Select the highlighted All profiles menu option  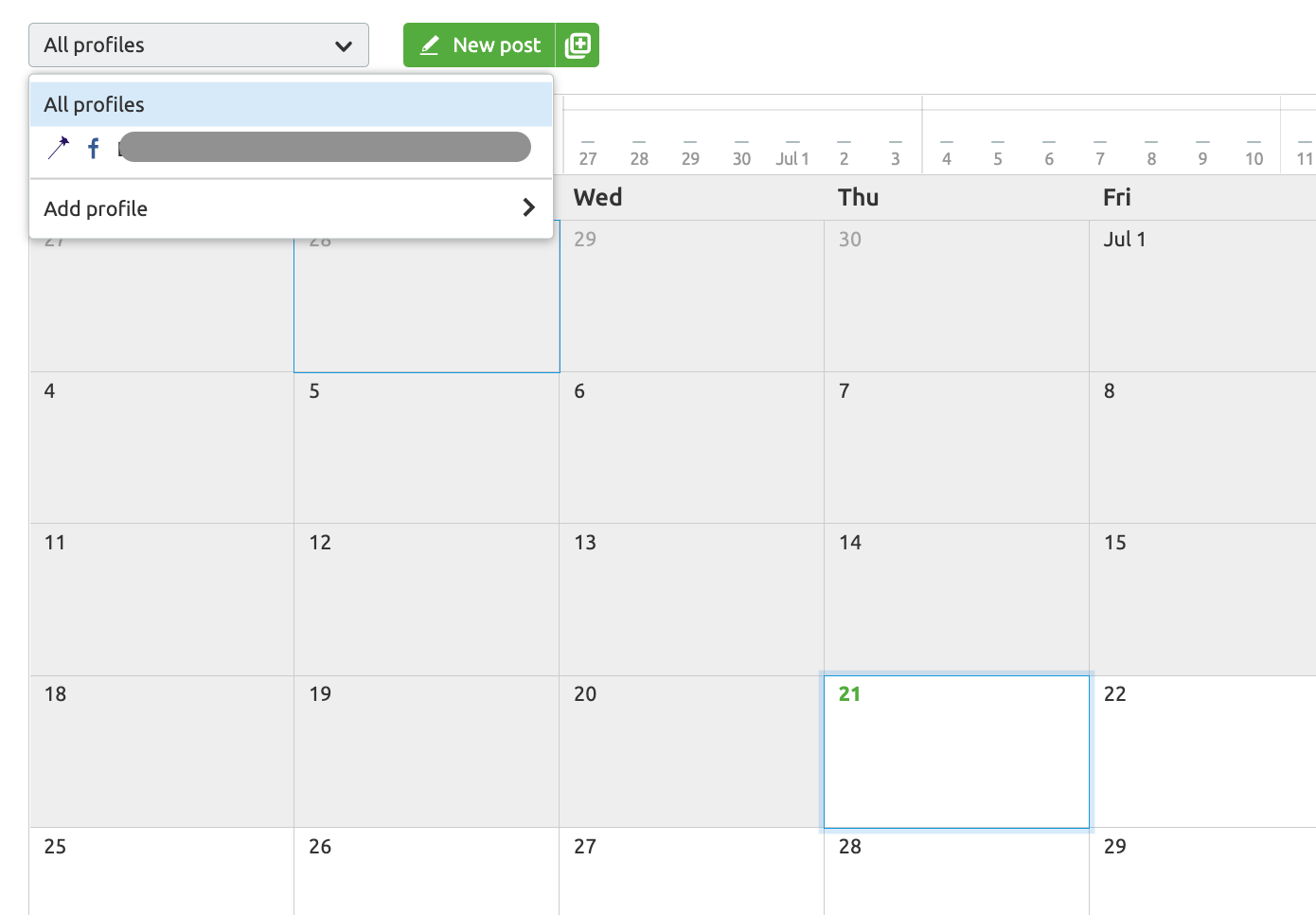click(291, 104)
